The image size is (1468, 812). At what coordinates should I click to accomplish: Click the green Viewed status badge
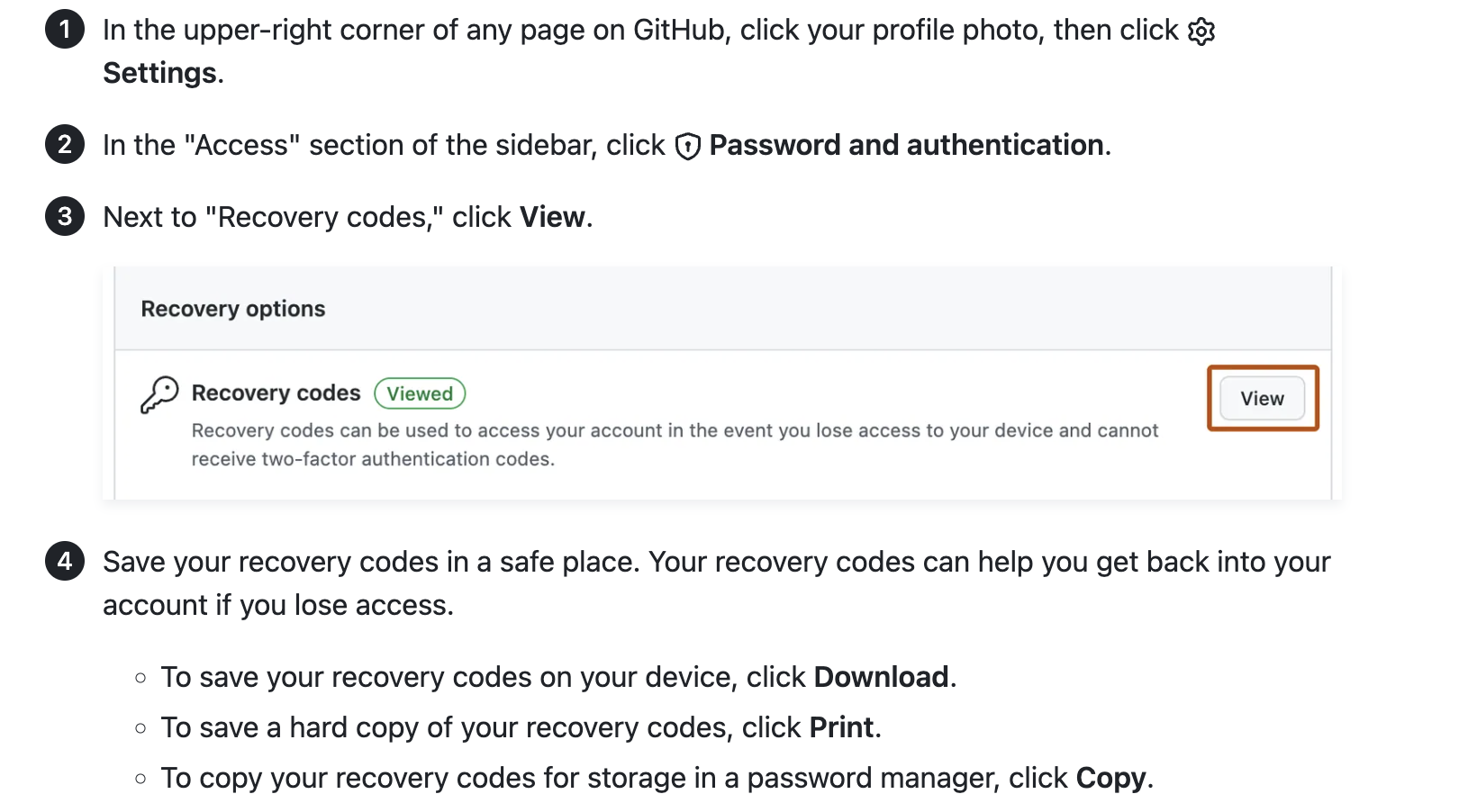pyautogui.click(x=419, y=393)
